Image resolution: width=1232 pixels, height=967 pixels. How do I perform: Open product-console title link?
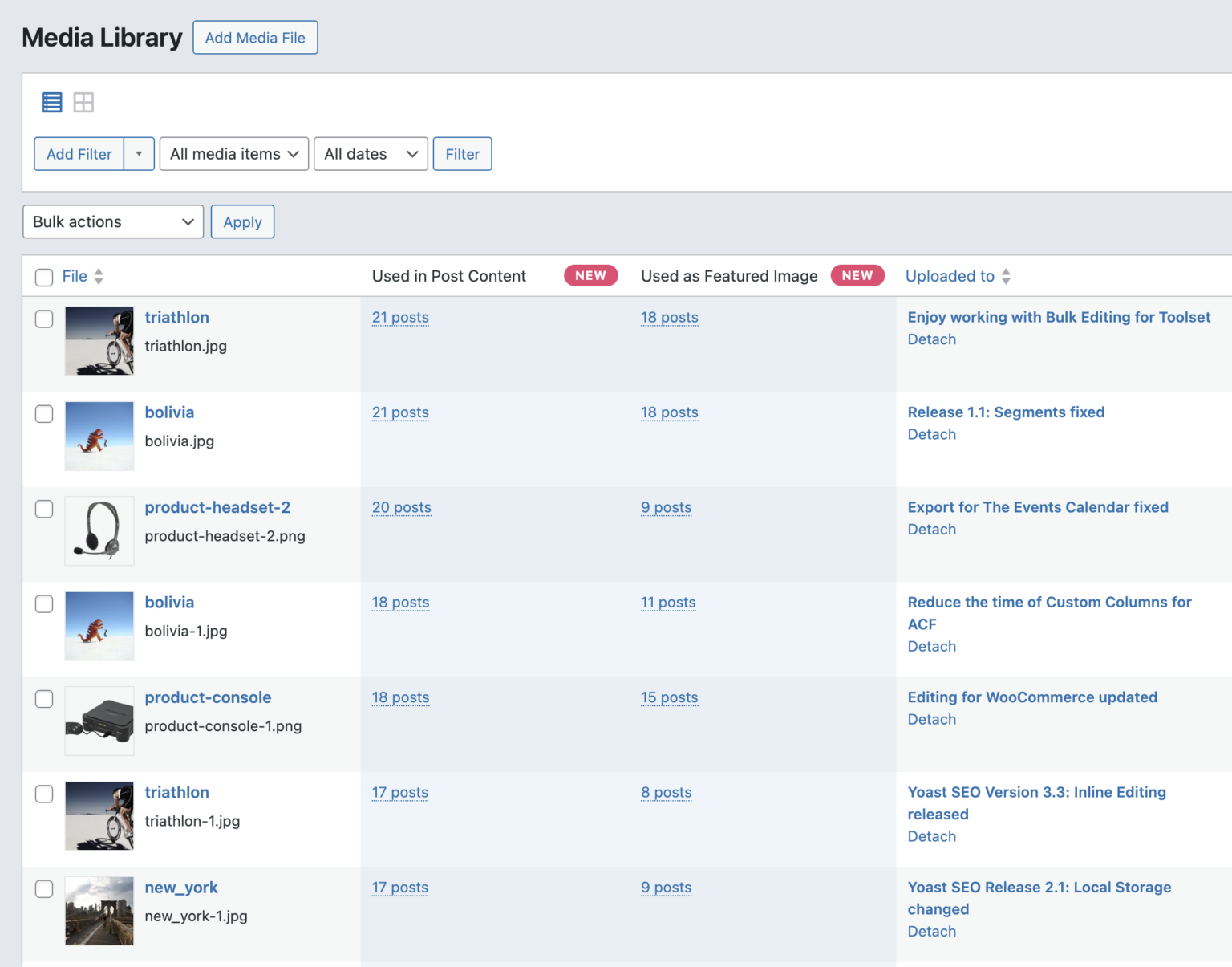[208, 697]
